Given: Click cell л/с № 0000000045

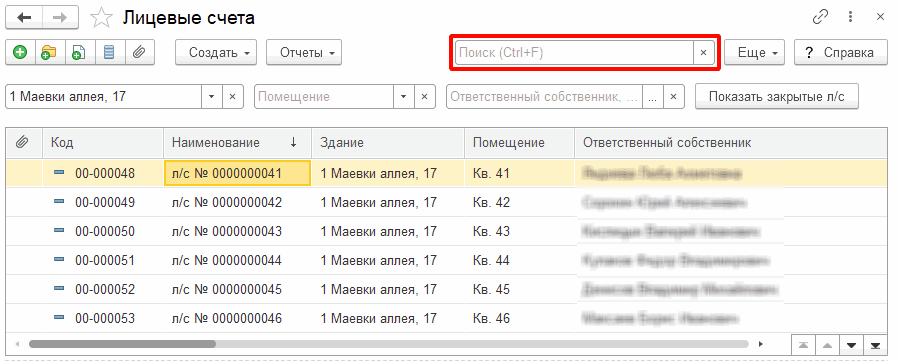Looking at the screenshot, I should (x=238, y=289).
